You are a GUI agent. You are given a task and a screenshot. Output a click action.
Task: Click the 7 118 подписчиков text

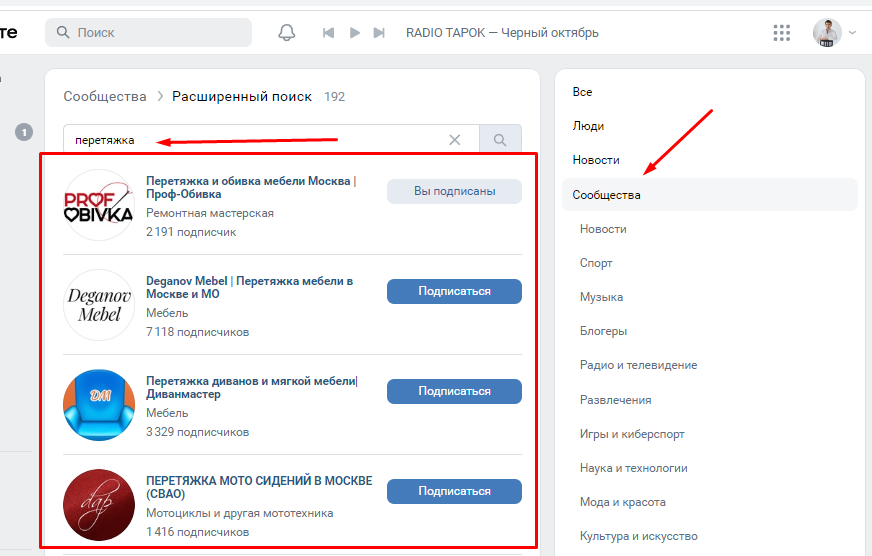(x=197, y=332)
